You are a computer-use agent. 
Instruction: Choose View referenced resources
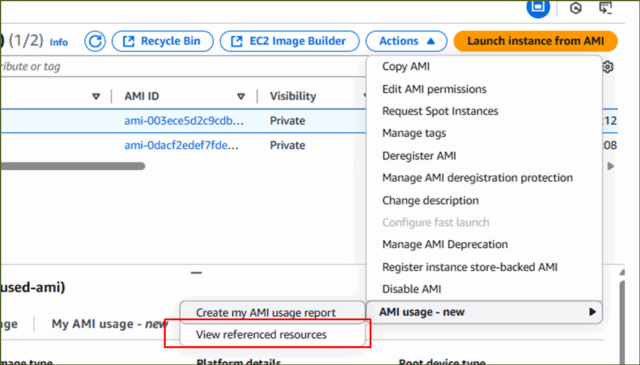point(261,335)
